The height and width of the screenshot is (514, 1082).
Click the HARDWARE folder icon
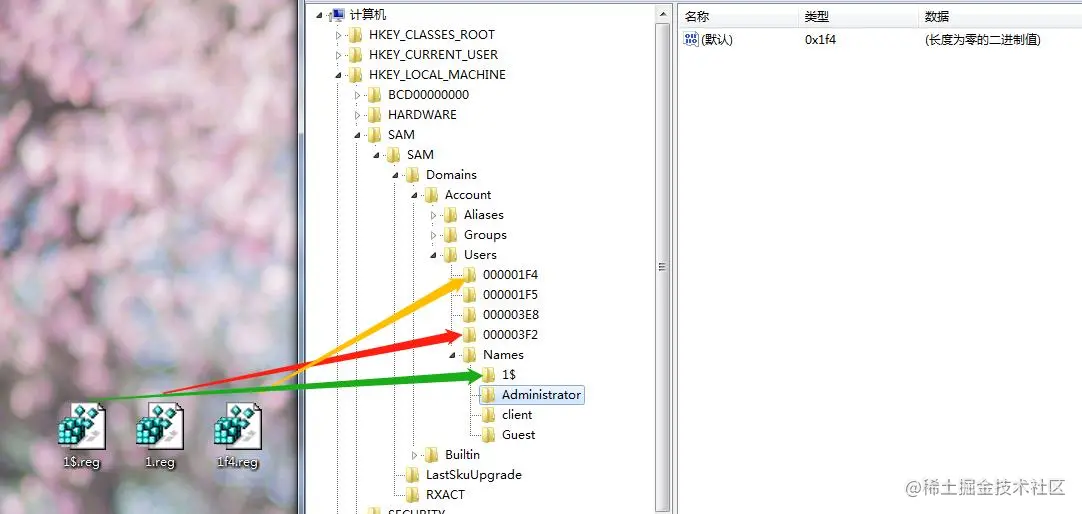point(375,115)
